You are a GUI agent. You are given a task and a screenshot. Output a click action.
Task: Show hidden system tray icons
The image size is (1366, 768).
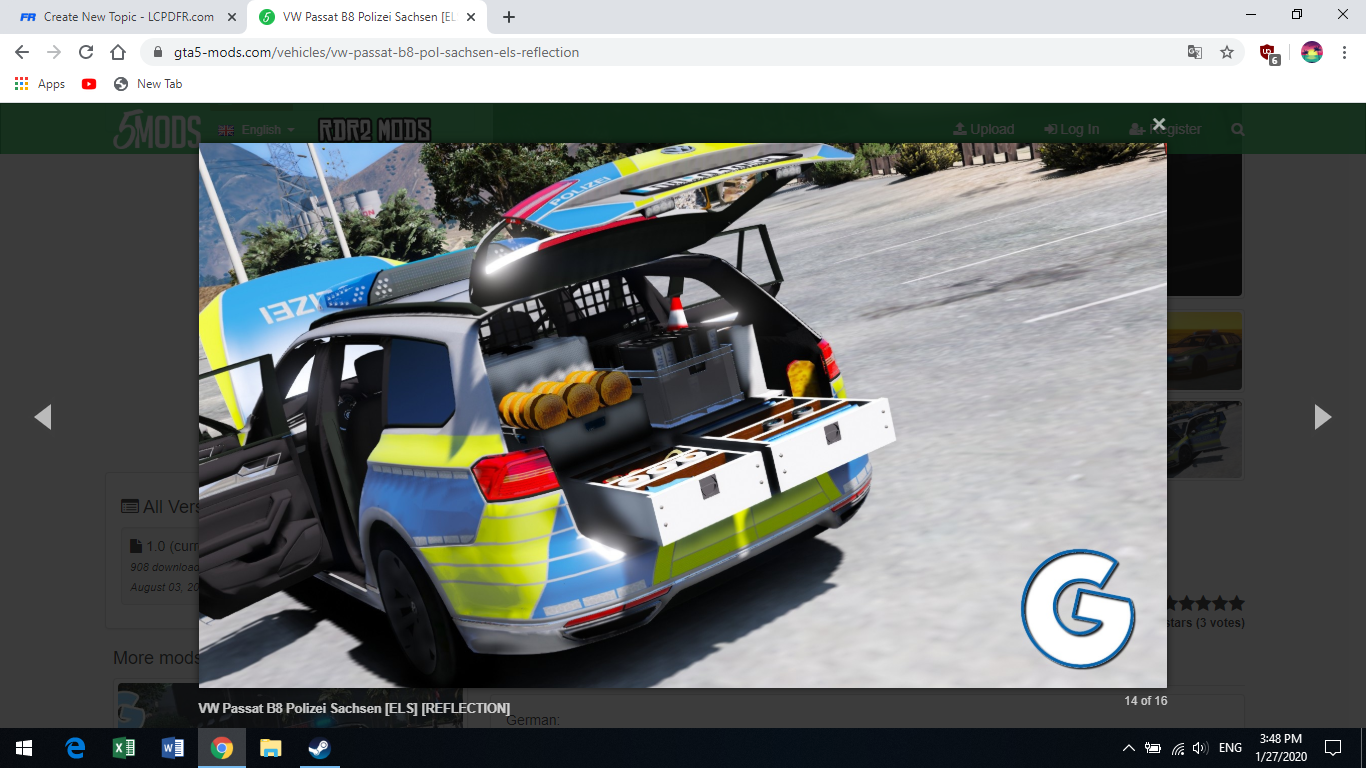1129,748
